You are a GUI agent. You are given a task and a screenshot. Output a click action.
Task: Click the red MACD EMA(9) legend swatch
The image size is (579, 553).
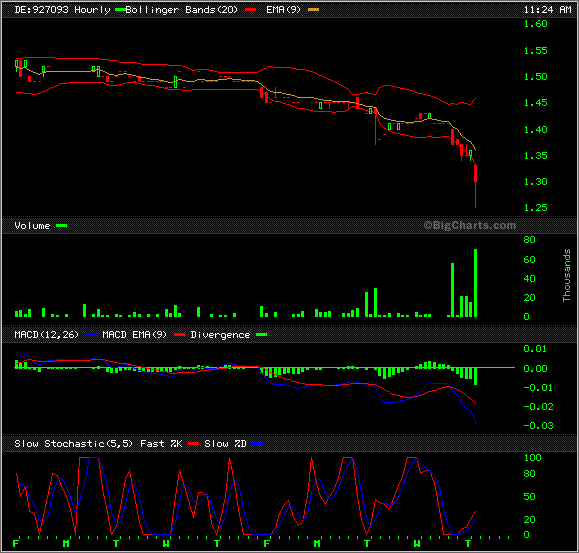point(179,334)
